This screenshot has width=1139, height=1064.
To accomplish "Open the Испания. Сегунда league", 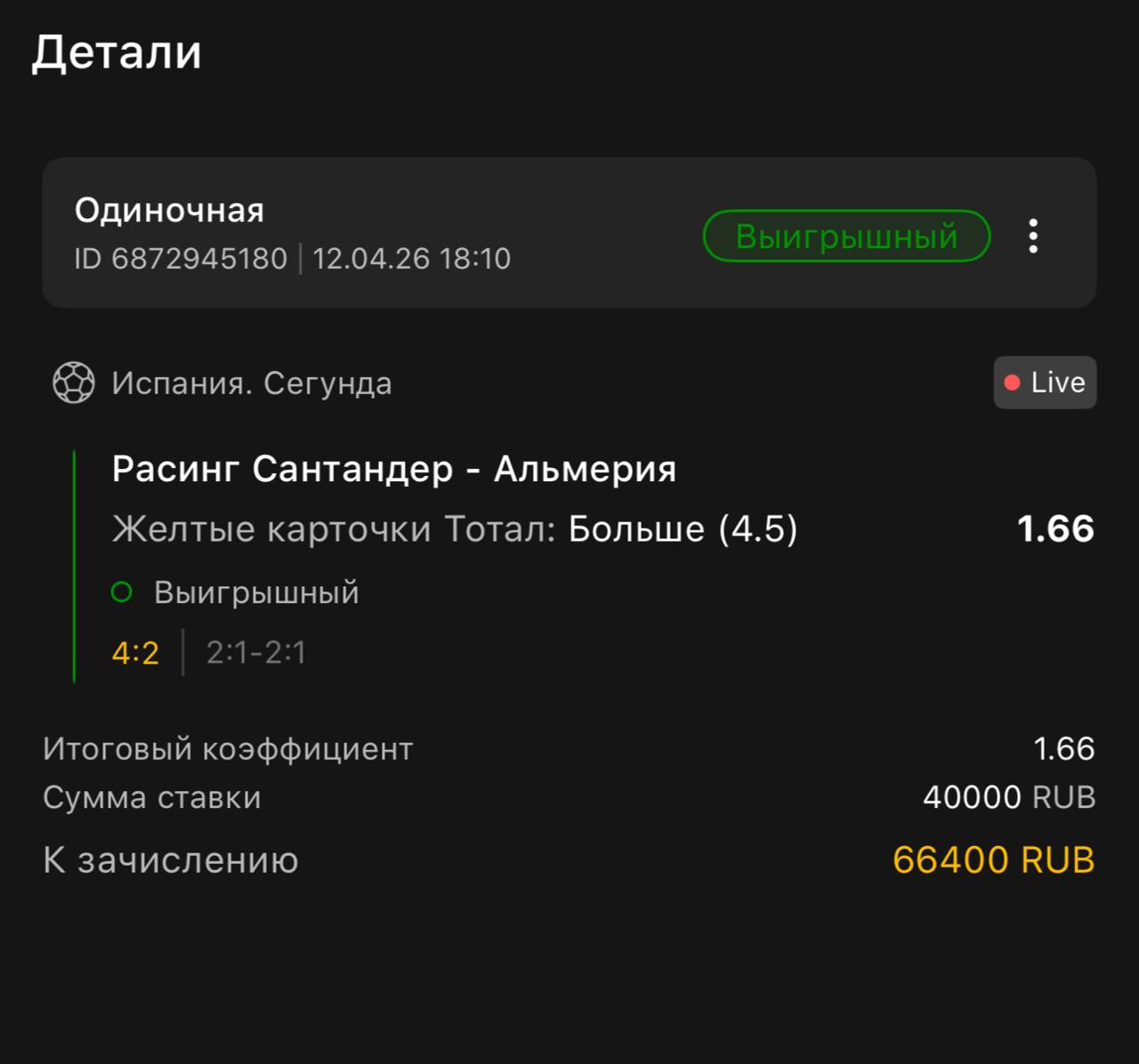I will tap(251, 383).
